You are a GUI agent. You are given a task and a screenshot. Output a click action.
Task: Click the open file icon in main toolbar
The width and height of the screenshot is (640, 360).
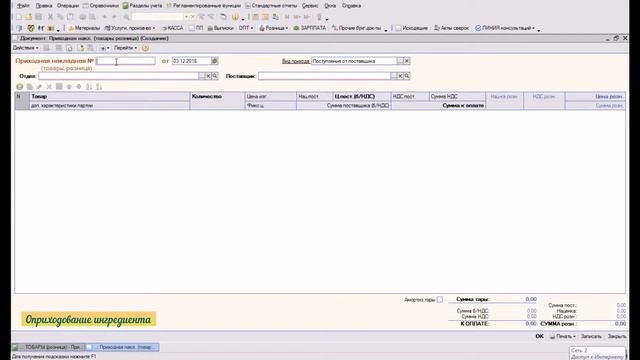29,17
